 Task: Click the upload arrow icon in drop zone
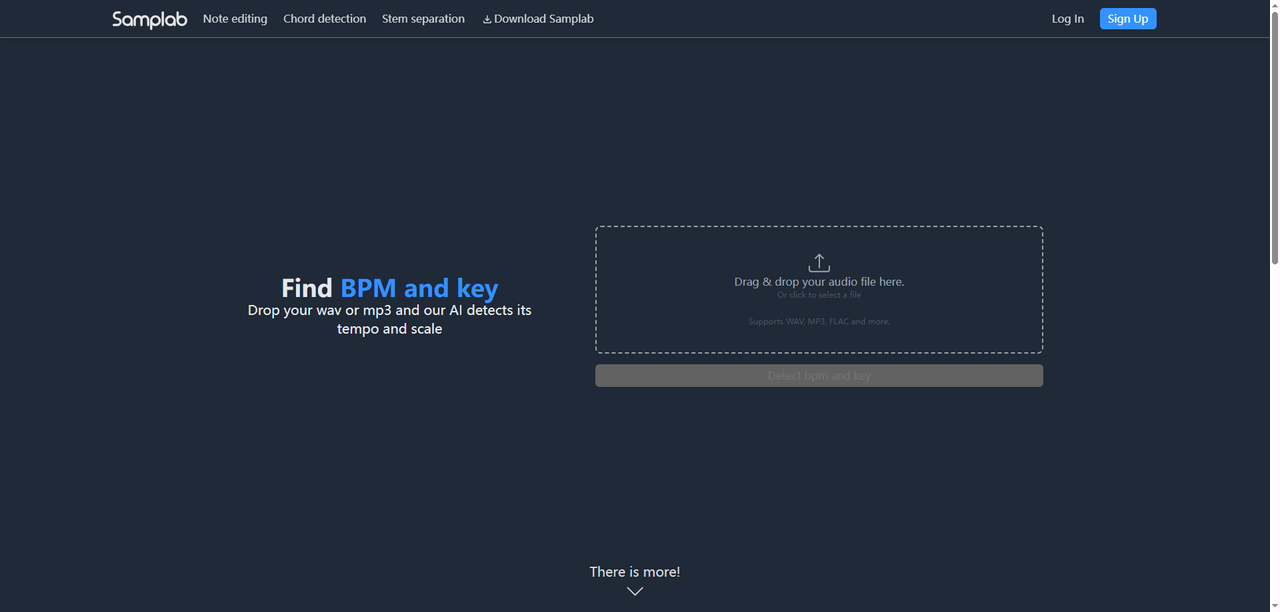pyautogui.click(x=819, y=263)
